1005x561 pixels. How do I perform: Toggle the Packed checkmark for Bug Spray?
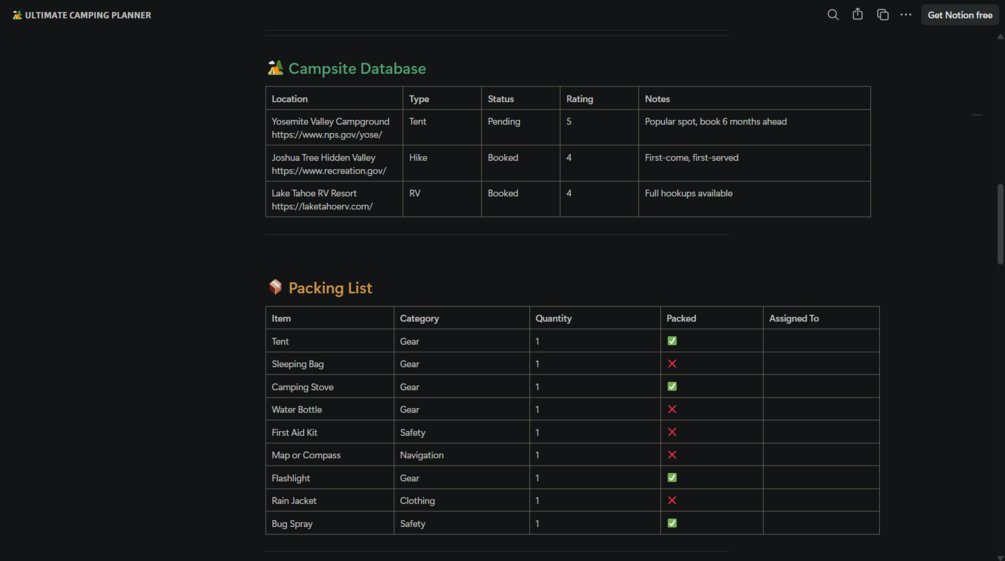(672, 523)
